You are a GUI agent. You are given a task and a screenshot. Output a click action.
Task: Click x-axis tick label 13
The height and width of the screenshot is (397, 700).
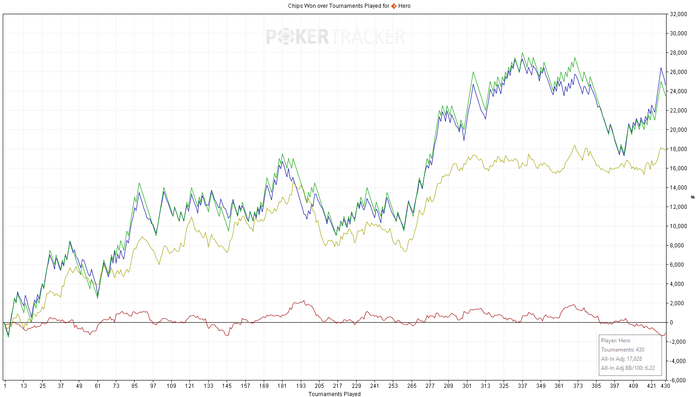[24, 385]
